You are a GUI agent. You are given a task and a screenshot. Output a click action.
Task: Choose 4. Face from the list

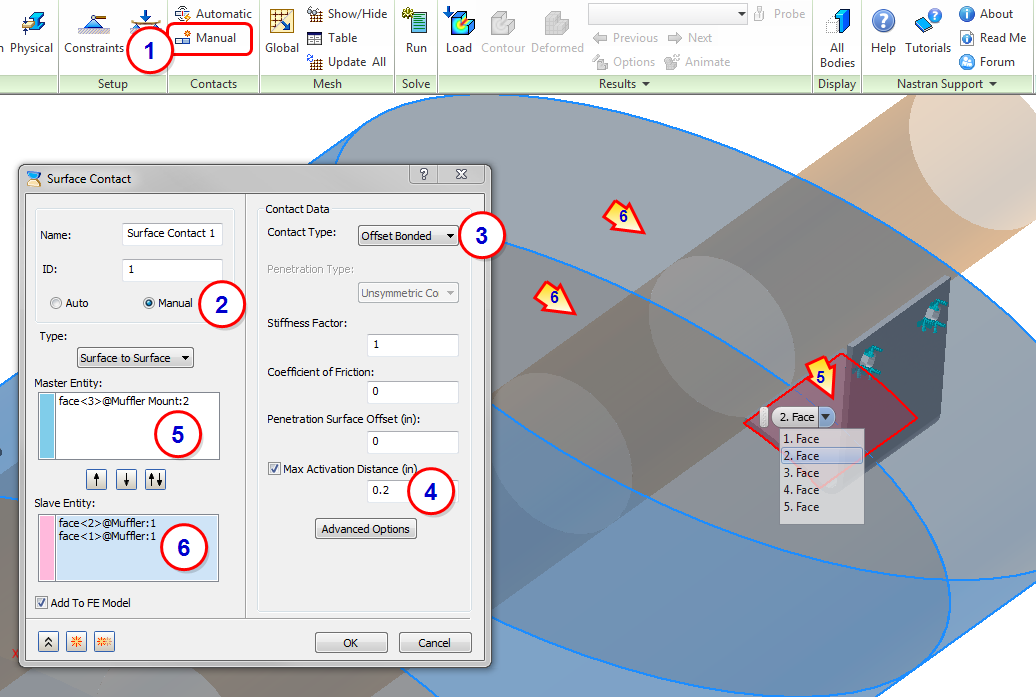pos(821,490)
